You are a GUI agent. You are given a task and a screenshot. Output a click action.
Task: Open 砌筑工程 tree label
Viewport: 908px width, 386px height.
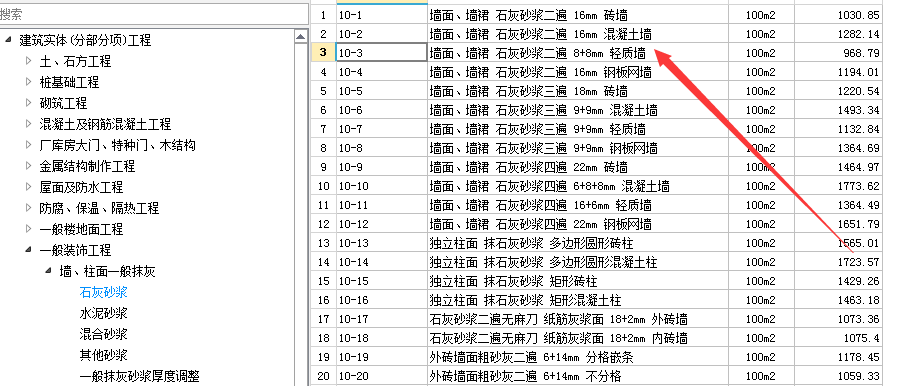63,103
